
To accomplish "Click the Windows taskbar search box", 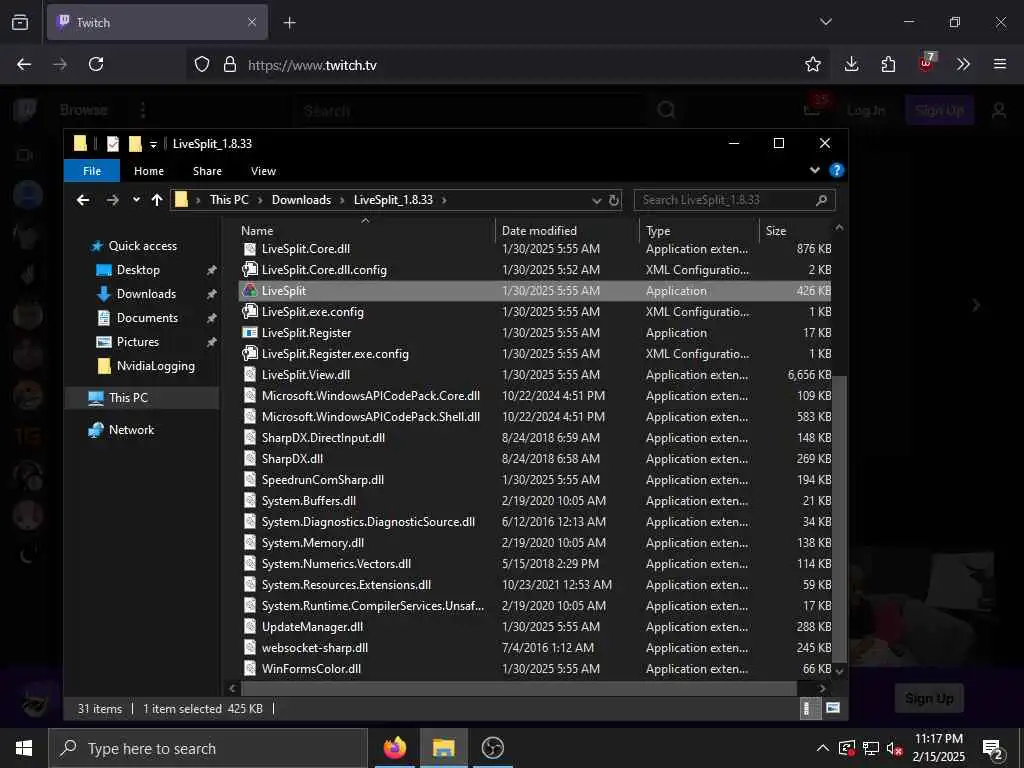I will pyautogui.click(x=208, y=748).
